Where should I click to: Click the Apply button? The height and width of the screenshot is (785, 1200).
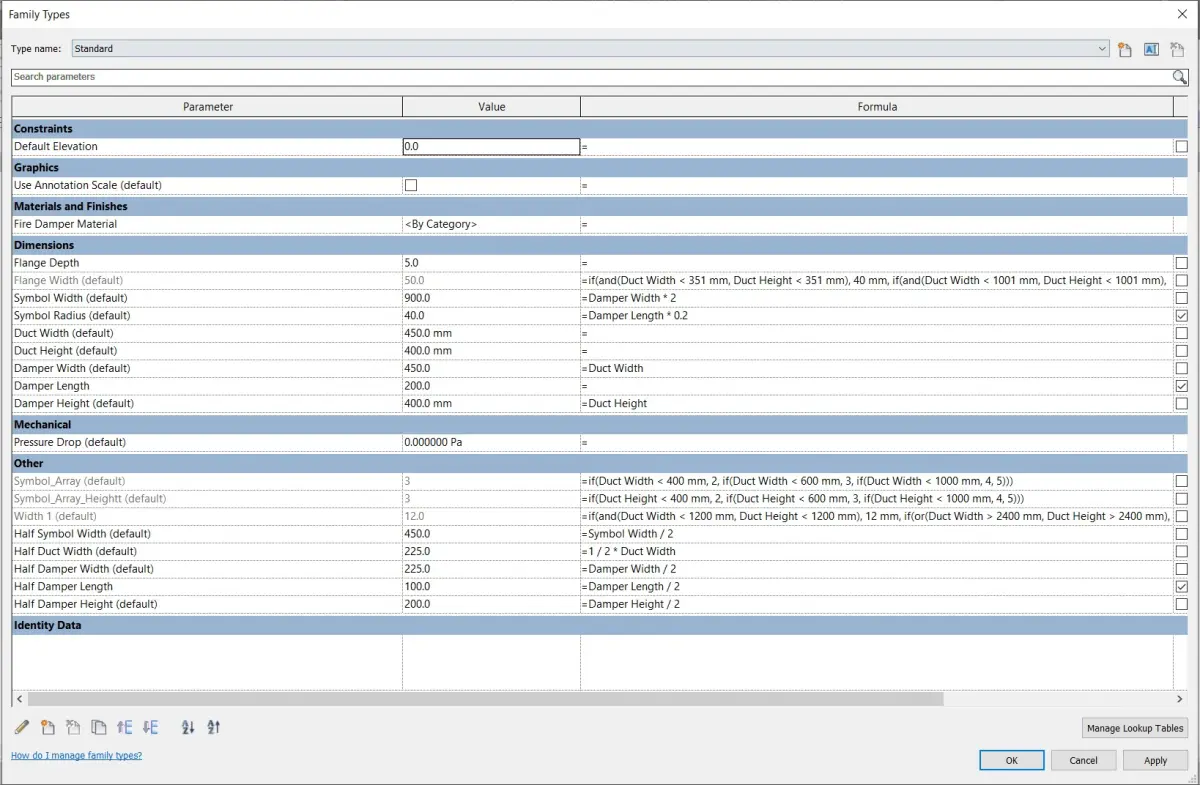point(1156,760)
